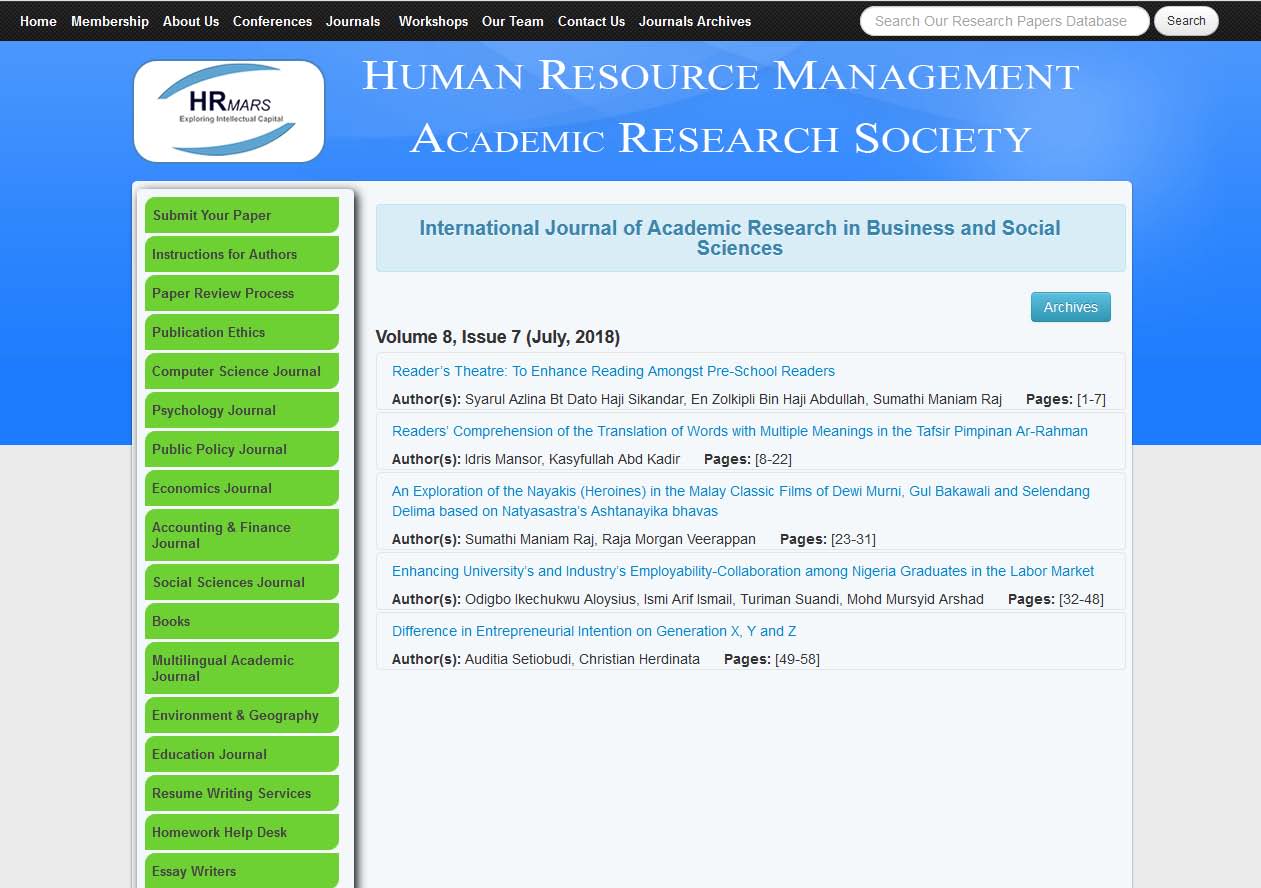This screenshot has height=888, width=1261.
Task: Open paper on Entrepreneurial Intention Generation X, Y, Z
Action: pyautogui.click(x=594, y=631)
